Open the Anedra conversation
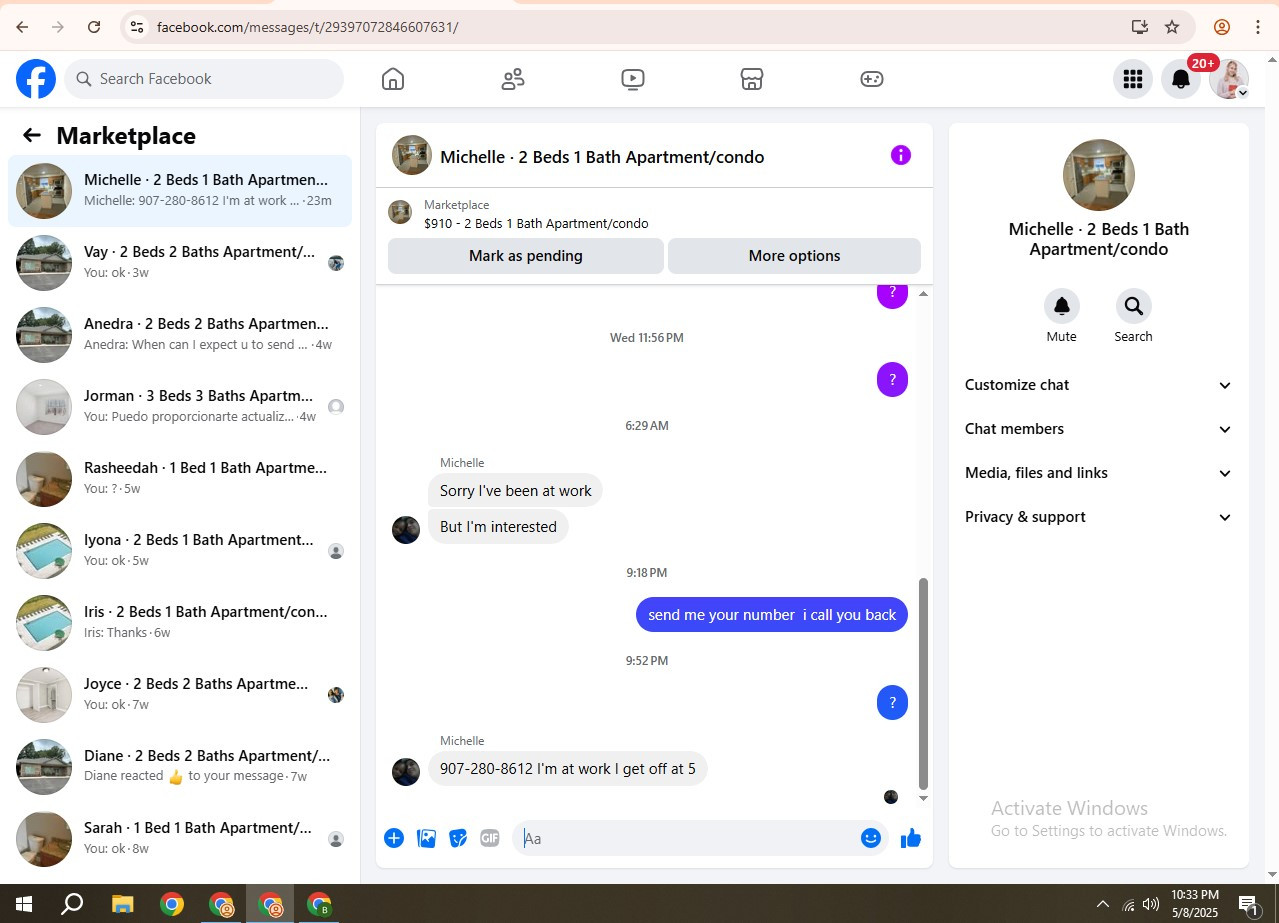 (x=180, y=335)
